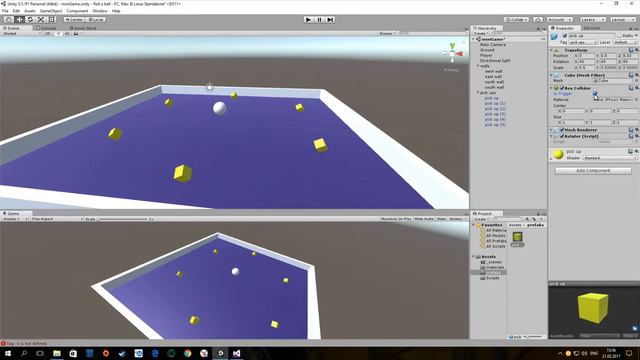Start Play mode with the play button
Viewport: 640px width, 360px height.
coord(309,20)
